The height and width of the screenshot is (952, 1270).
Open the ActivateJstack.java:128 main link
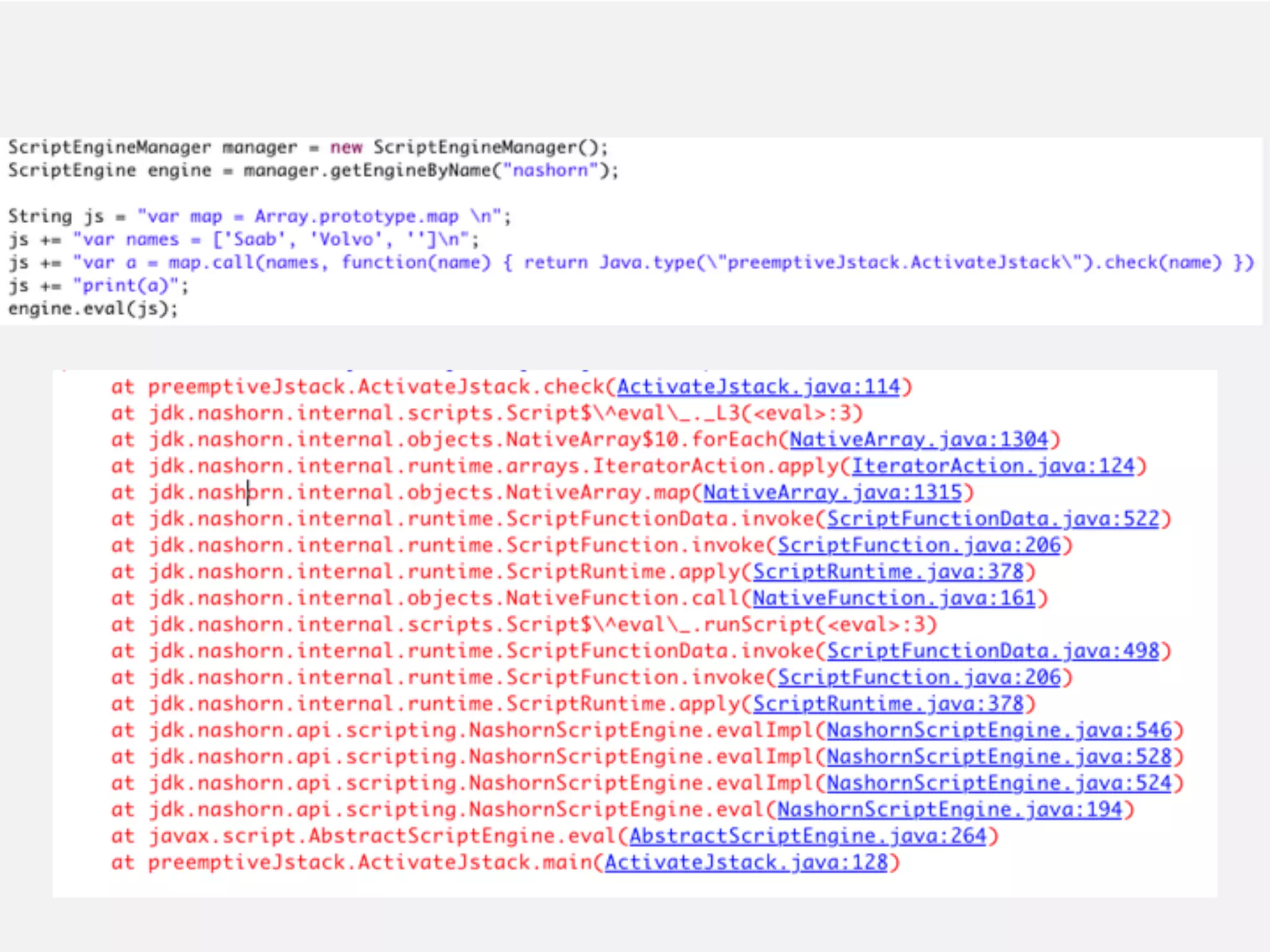[x=746, y=863]
